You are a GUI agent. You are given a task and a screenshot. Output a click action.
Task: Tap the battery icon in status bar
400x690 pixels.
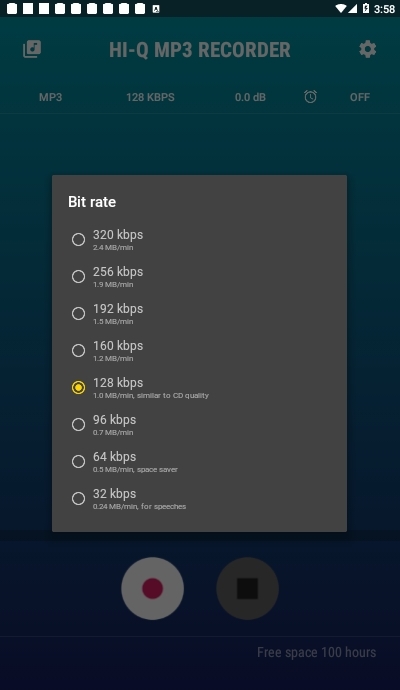click(x=366, y=8)
